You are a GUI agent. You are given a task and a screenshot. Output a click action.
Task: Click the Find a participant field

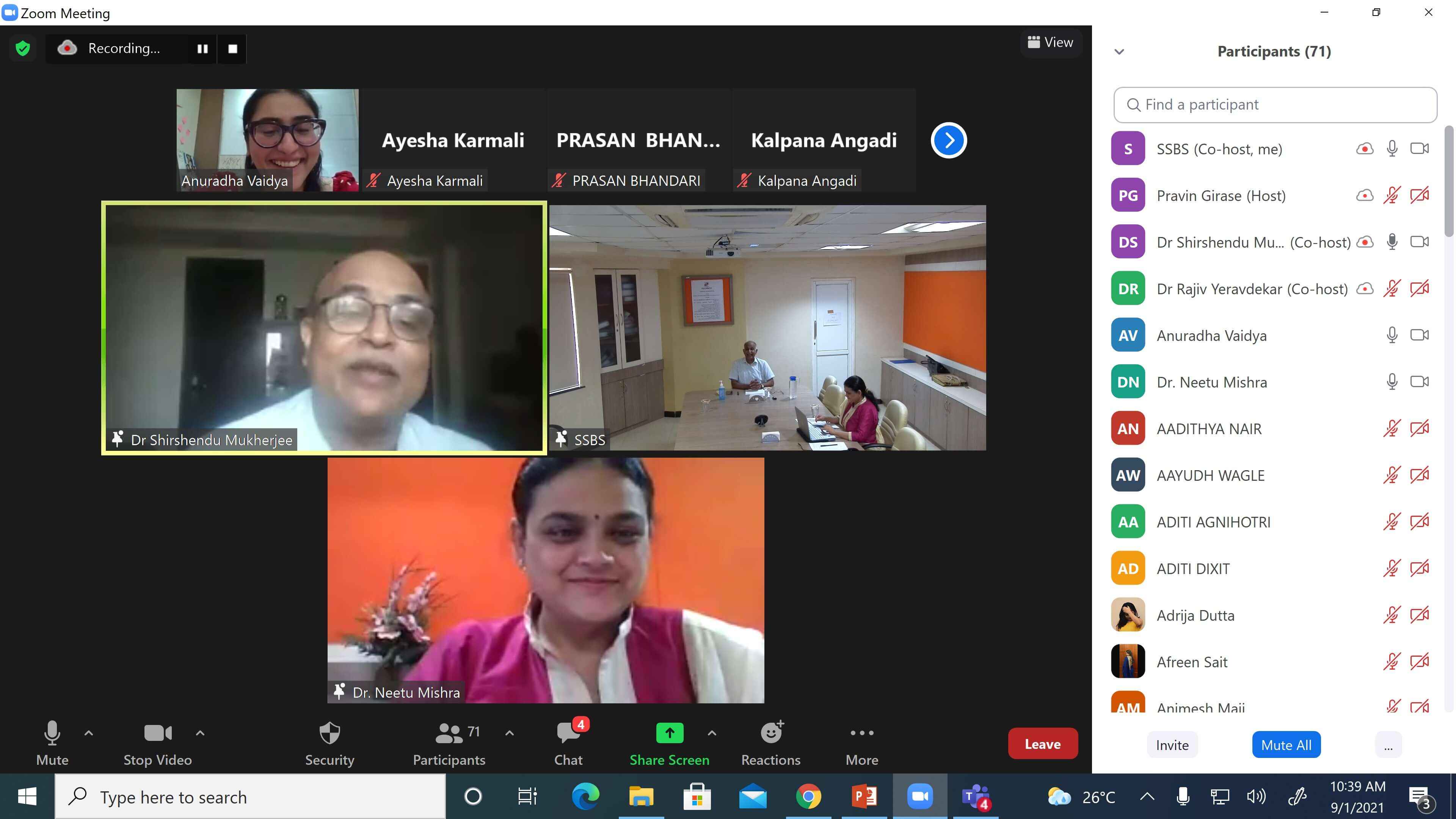click(x=1275, y=105)
